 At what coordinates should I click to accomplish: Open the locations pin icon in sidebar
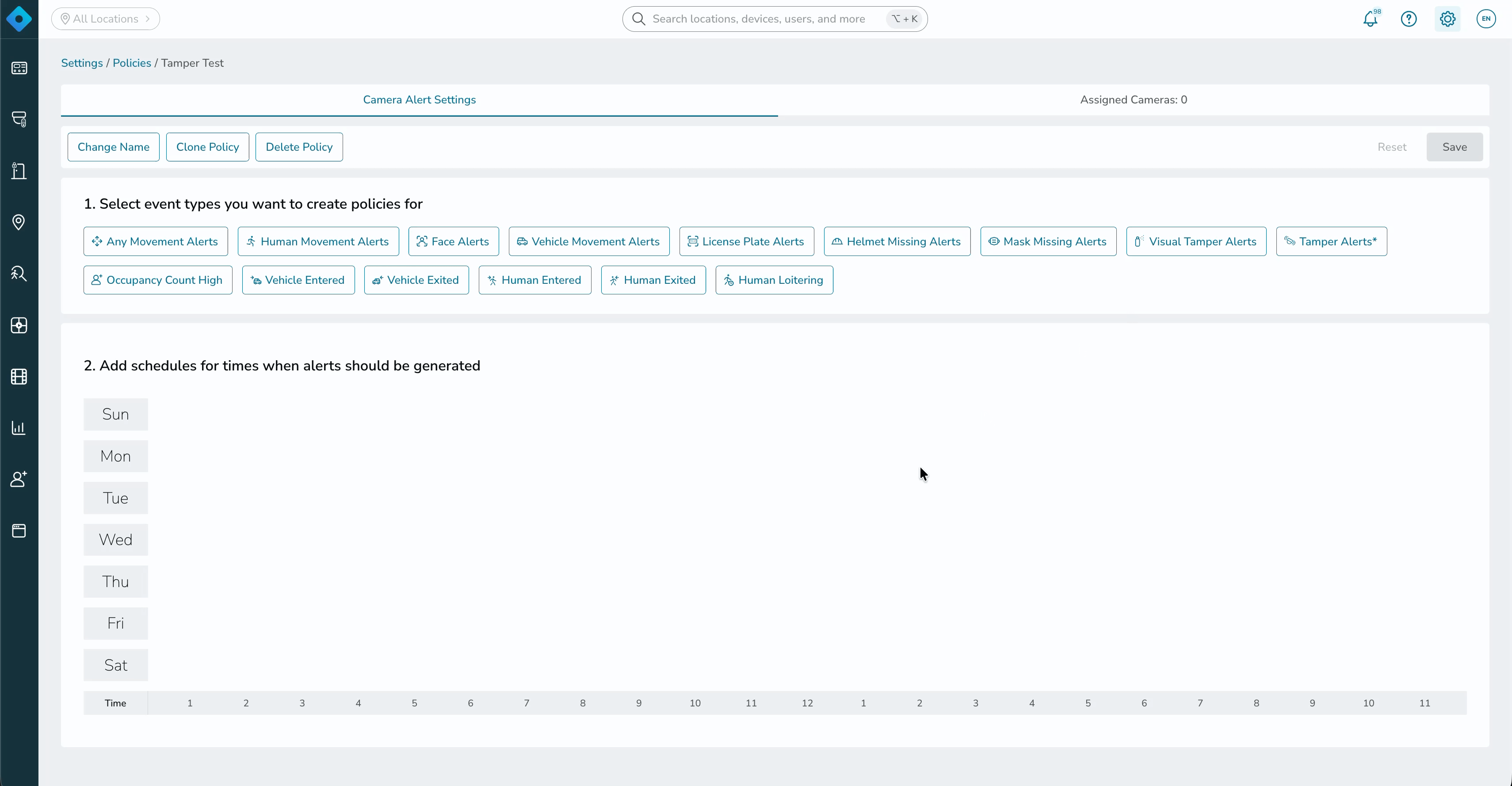pyautogui.click(x=19, y=222)
